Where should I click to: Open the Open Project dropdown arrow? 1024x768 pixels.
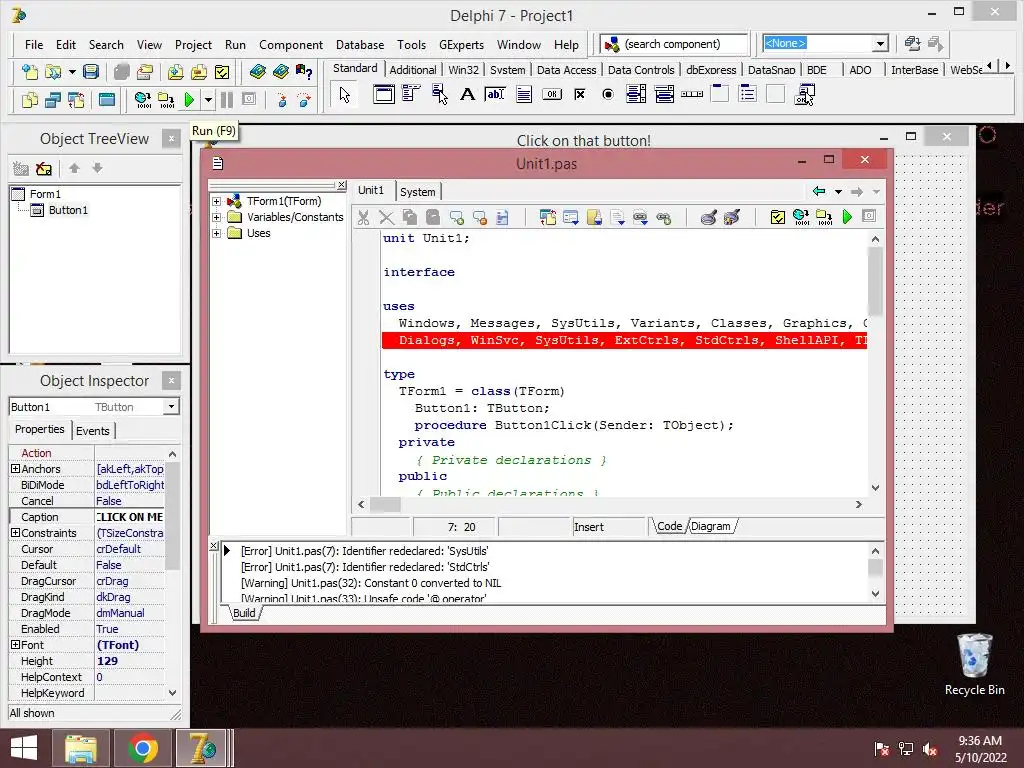coord(72,71)
